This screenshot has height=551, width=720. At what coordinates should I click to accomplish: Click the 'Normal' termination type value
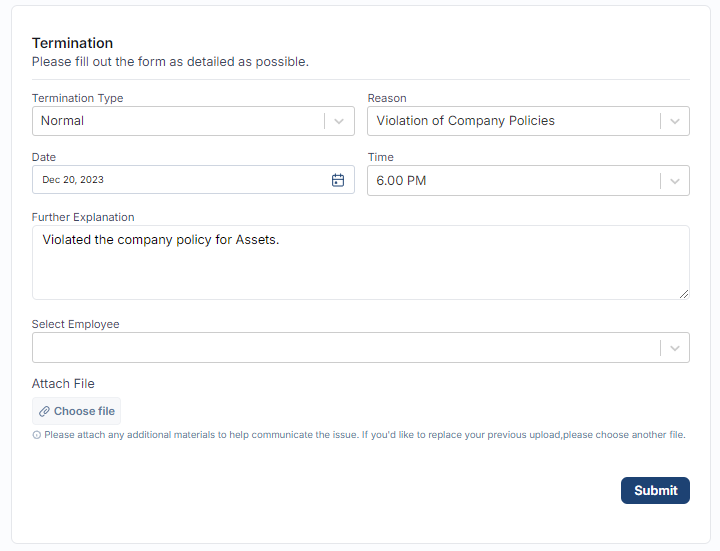(x=63, y=121)
